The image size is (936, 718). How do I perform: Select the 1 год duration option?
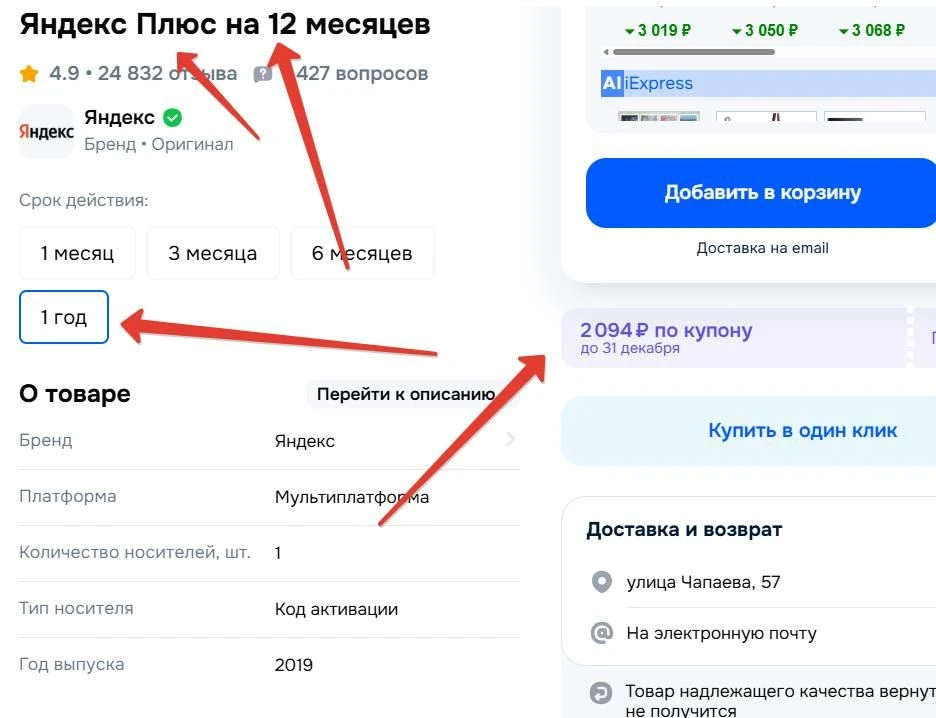tap(64, 318)
